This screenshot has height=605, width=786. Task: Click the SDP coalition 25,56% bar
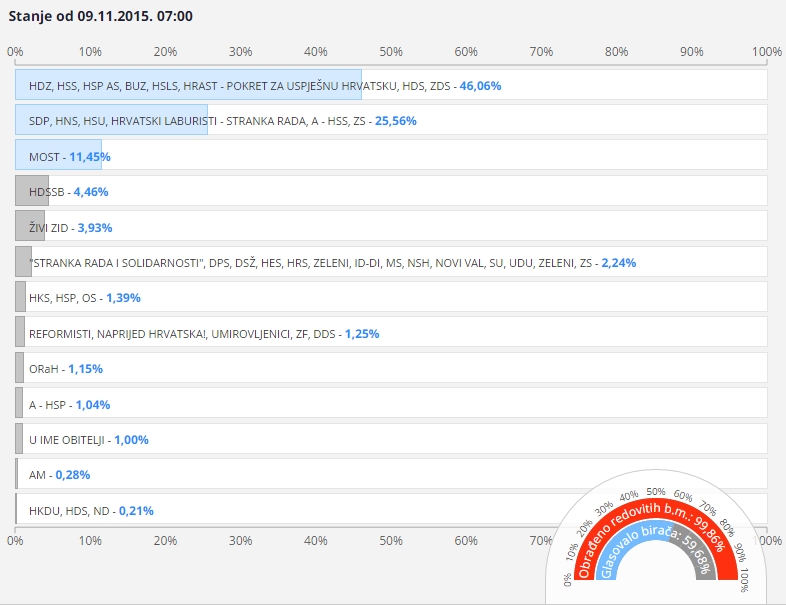pyautogui.click(x=111, y=120)
